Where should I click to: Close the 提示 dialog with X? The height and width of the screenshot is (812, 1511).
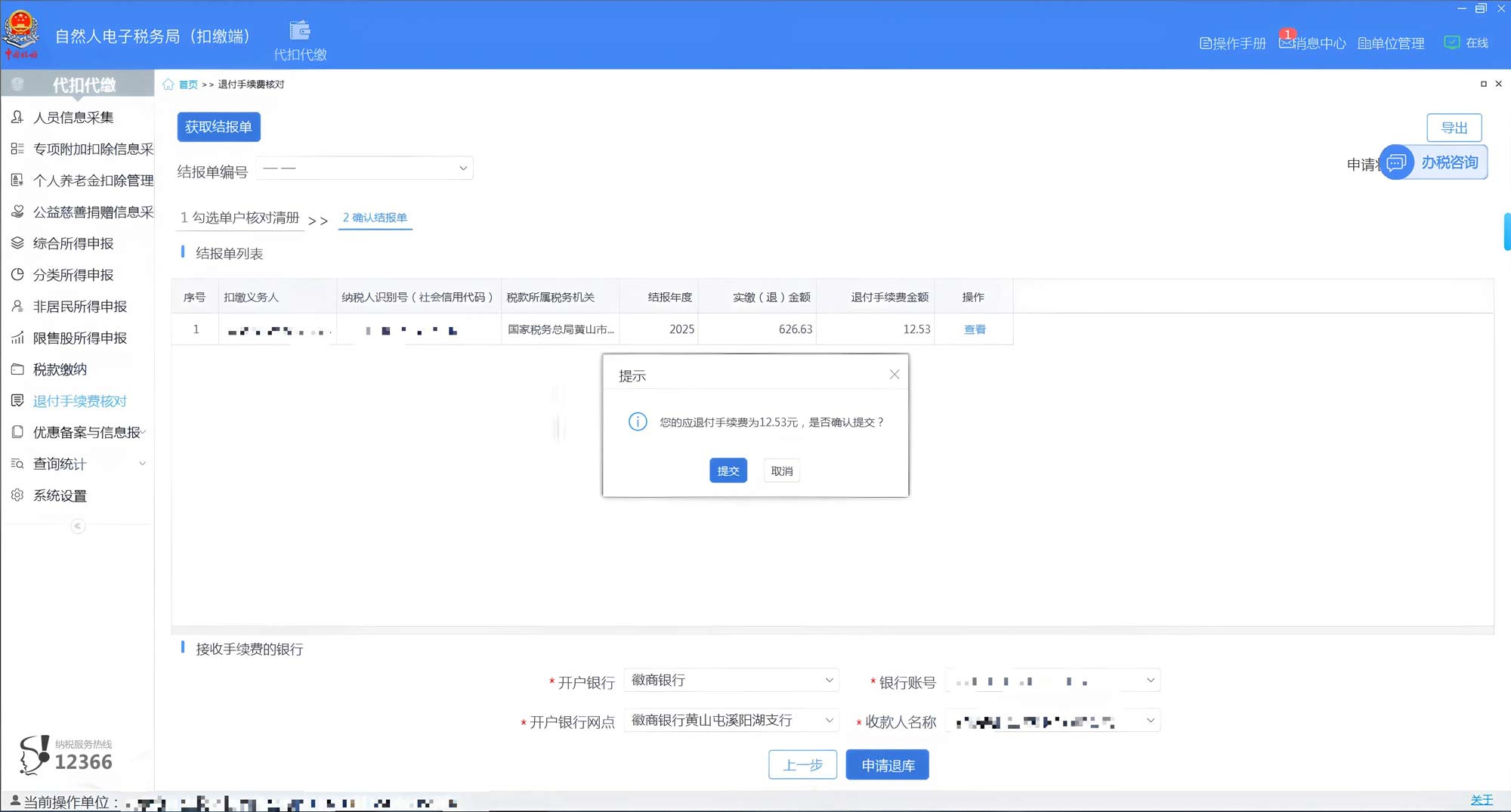click(x=894, y=375)
